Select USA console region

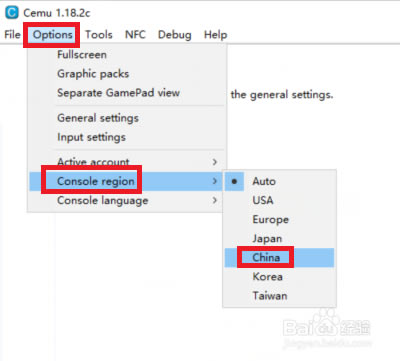pos(279,200)
